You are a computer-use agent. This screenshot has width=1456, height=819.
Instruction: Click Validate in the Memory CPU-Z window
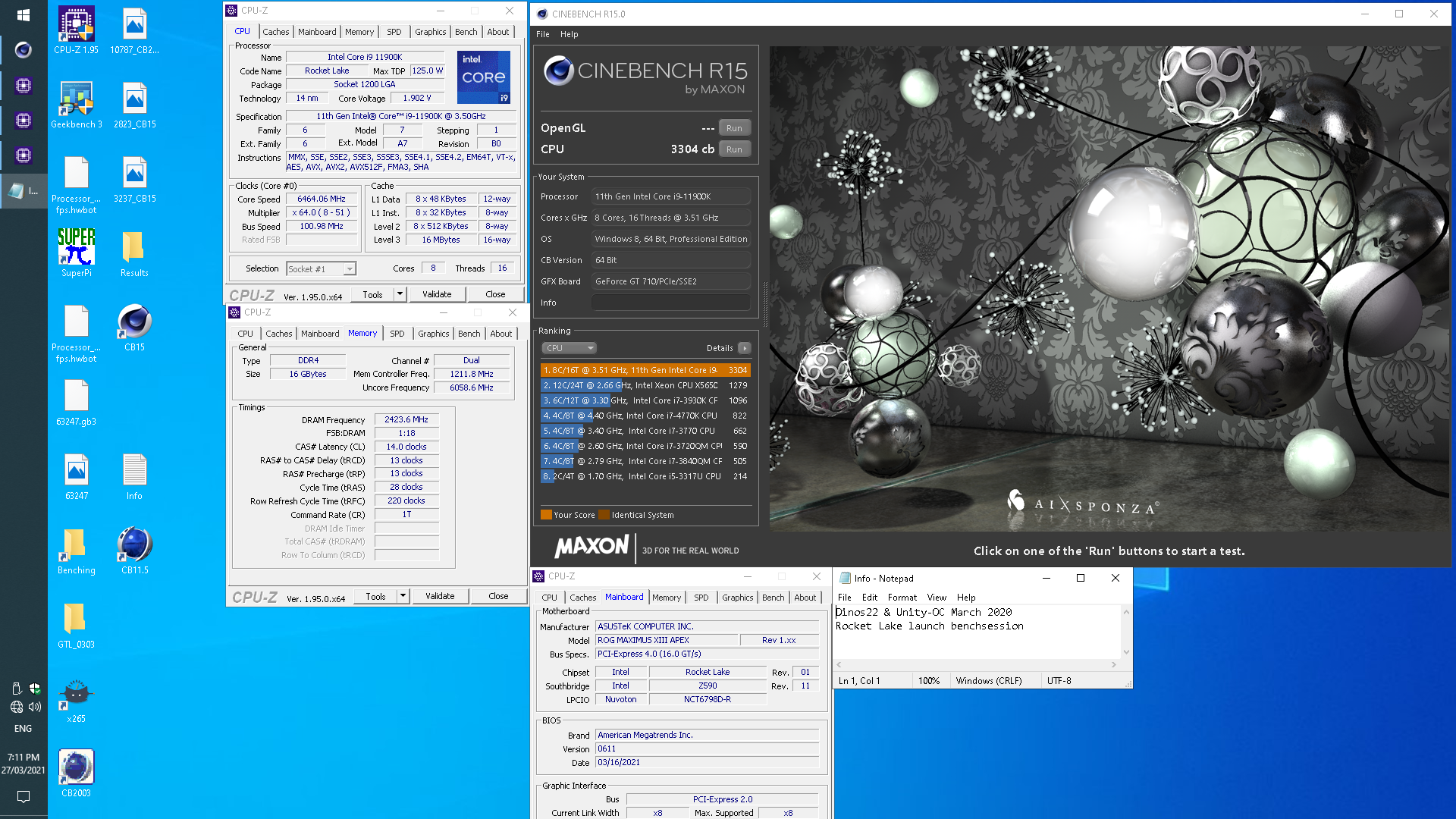pos(440,596)
